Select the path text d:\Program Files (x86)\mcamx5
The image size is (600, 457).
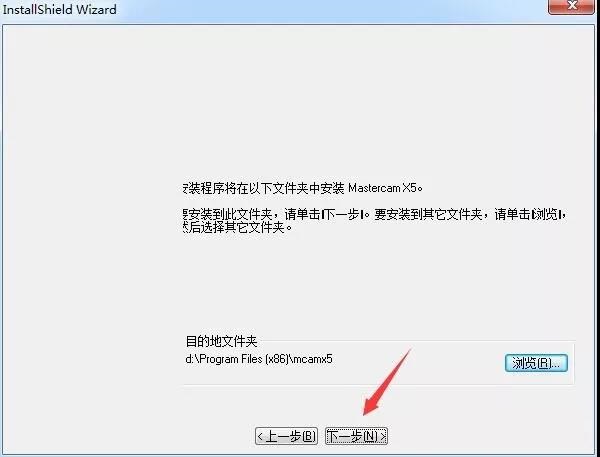tap(259, 359)
